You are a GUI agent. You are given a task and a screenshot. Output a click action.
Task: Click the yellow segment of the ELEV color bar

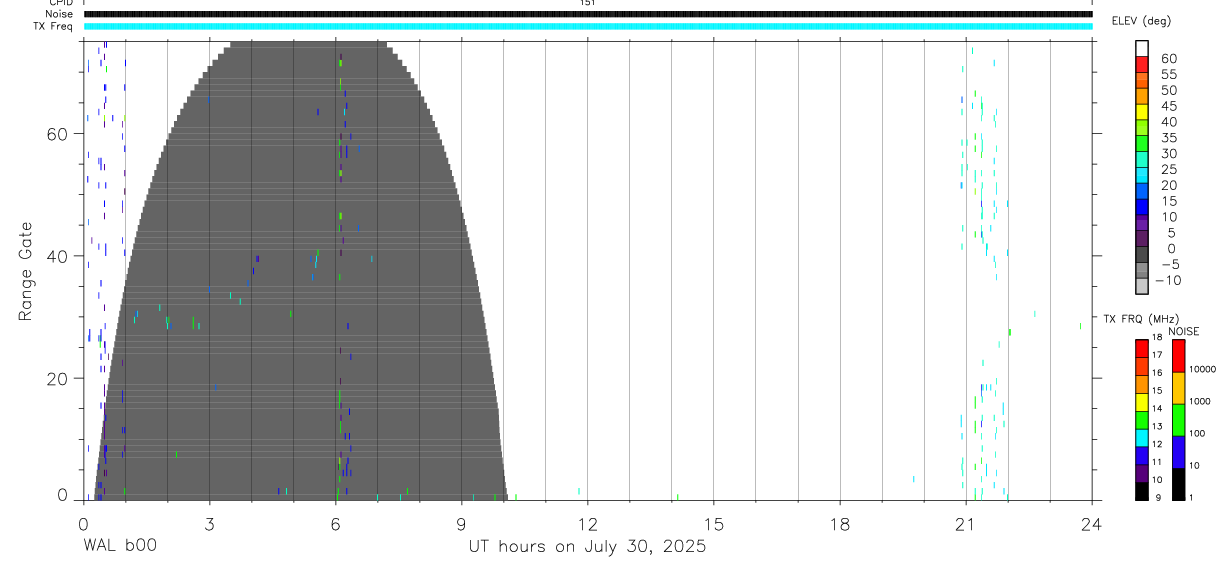pyautogui.click(x=1142, y=111)
